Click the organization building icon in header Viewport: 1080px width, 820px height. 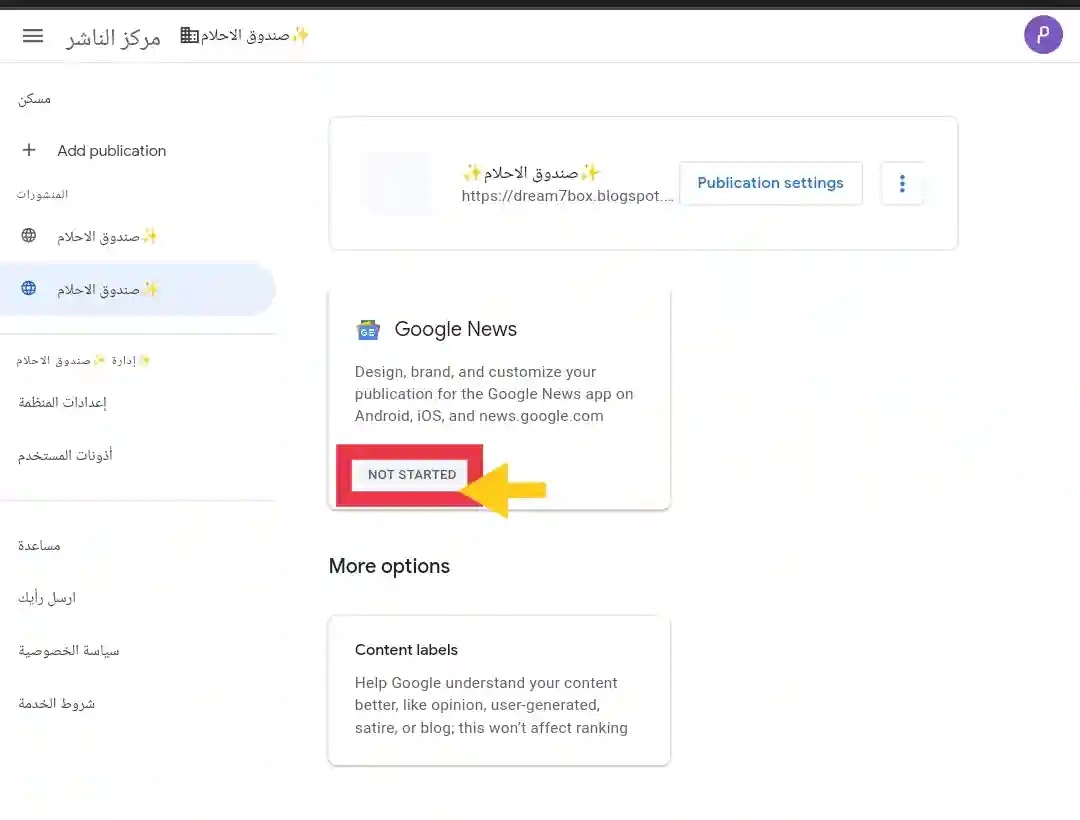(189, 35)
